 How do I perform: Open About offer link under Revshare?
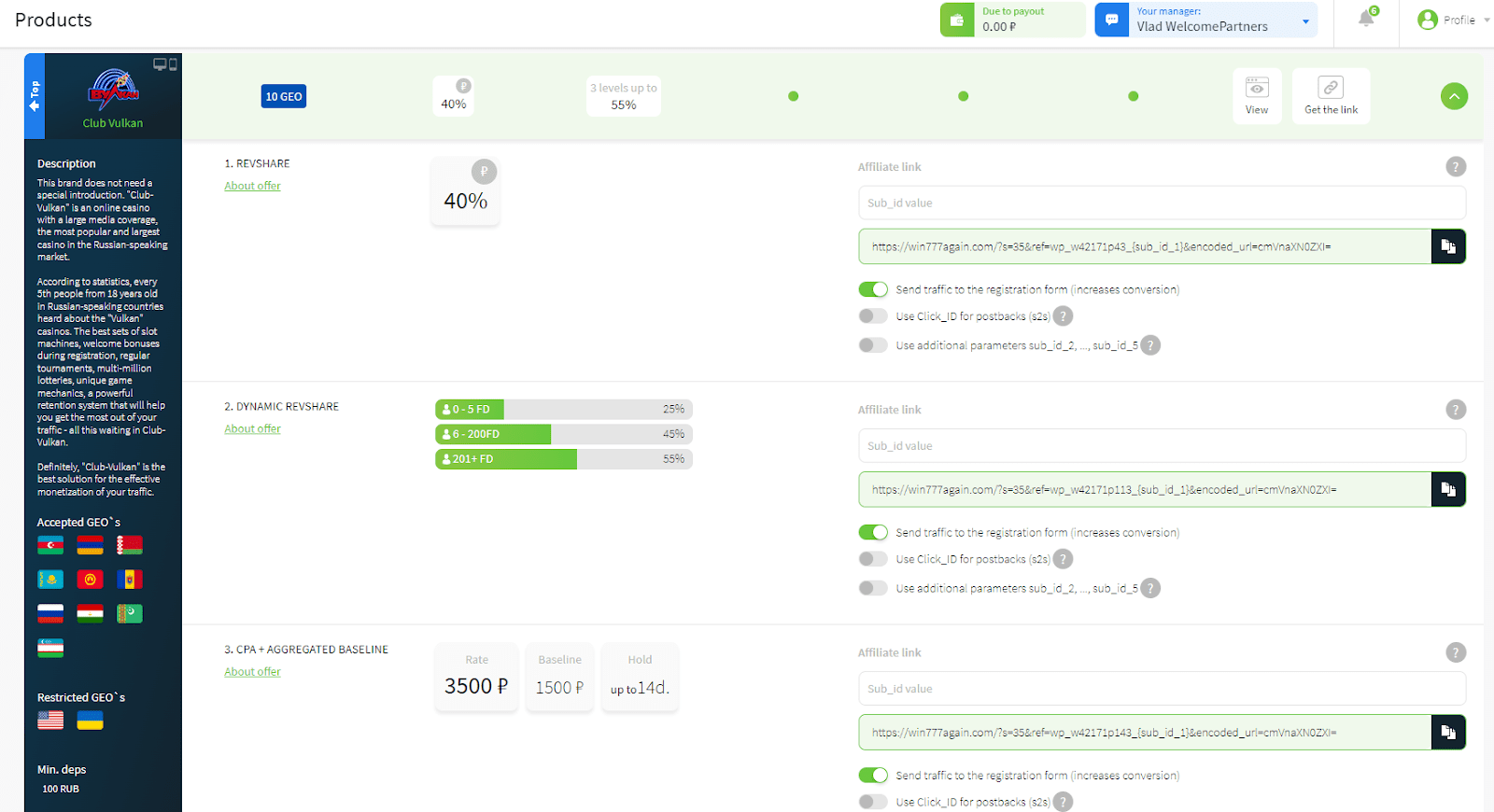(252, 186)
